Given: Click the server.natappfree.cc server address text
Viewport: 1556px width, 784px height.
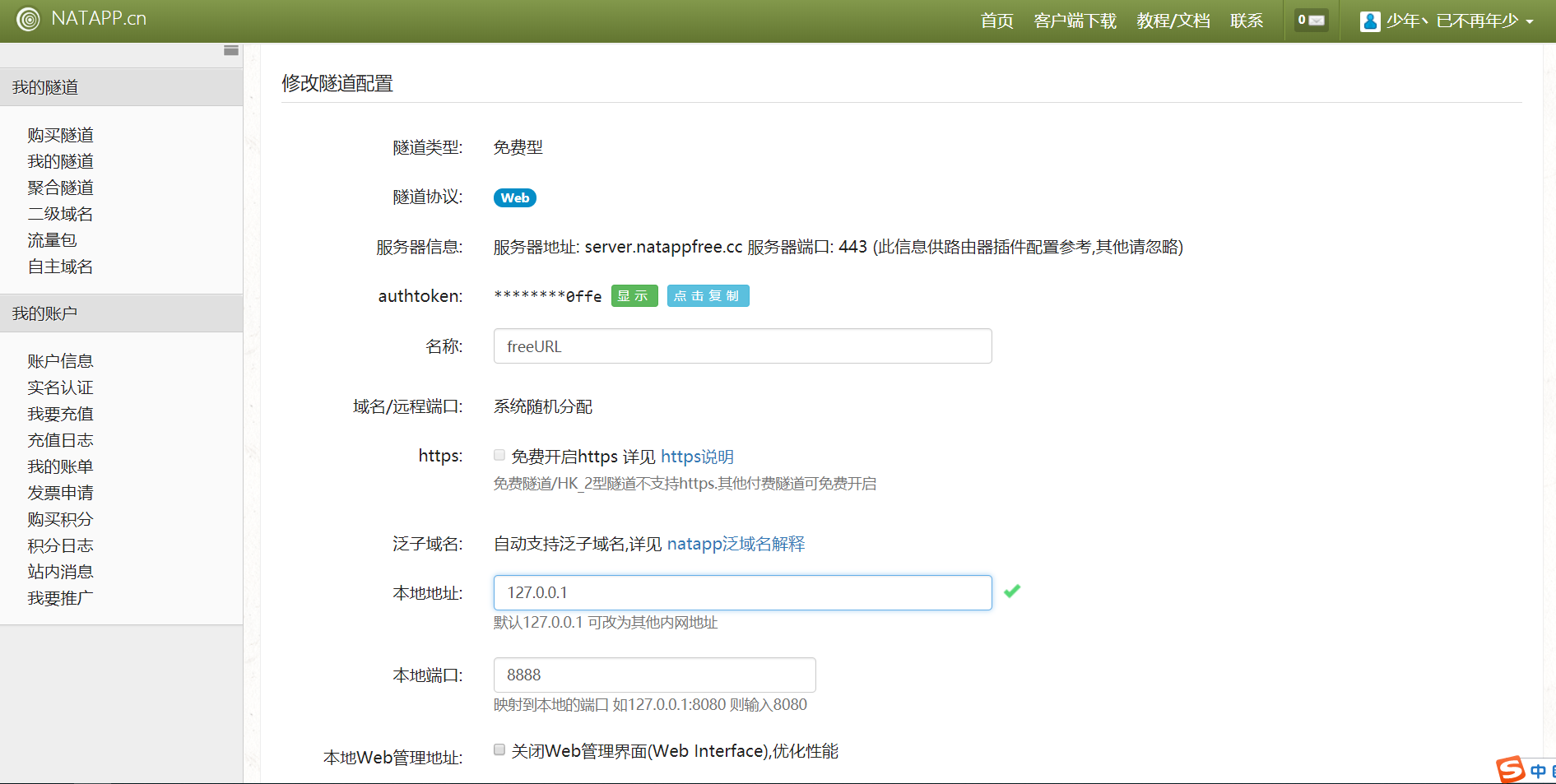Looking at the screenshot, I should coord(663,247).
